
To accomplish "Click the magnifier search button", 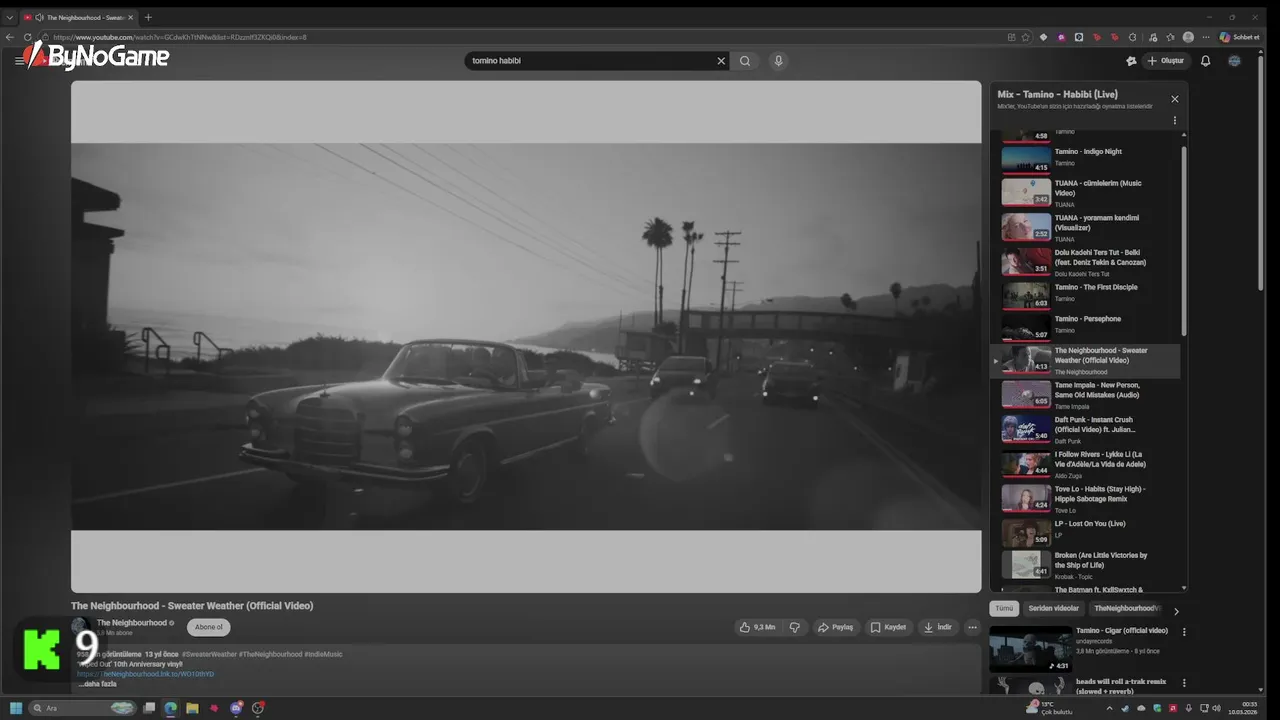I will [745, 61].
